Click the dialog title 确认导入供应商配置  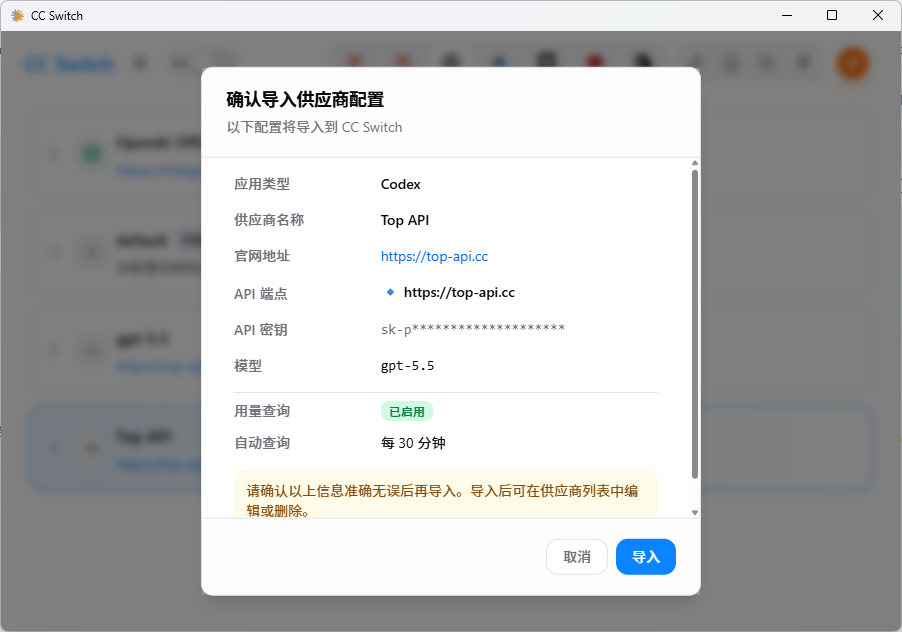(x=305, y=99)
